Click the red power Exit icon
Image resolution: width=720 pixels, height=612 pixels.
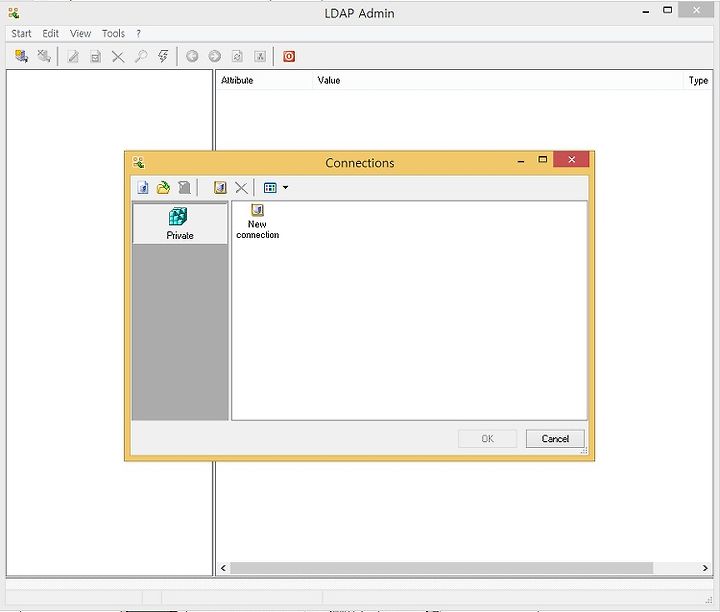tap(289, 56)
